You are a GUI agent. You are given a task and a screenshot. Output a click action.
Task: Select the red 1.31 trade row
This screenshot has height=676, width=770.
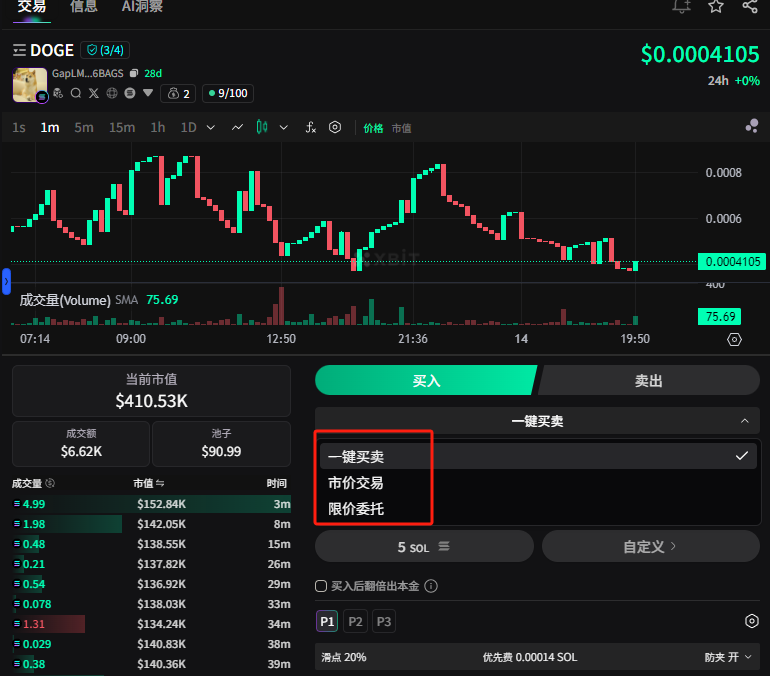(152, 624)
